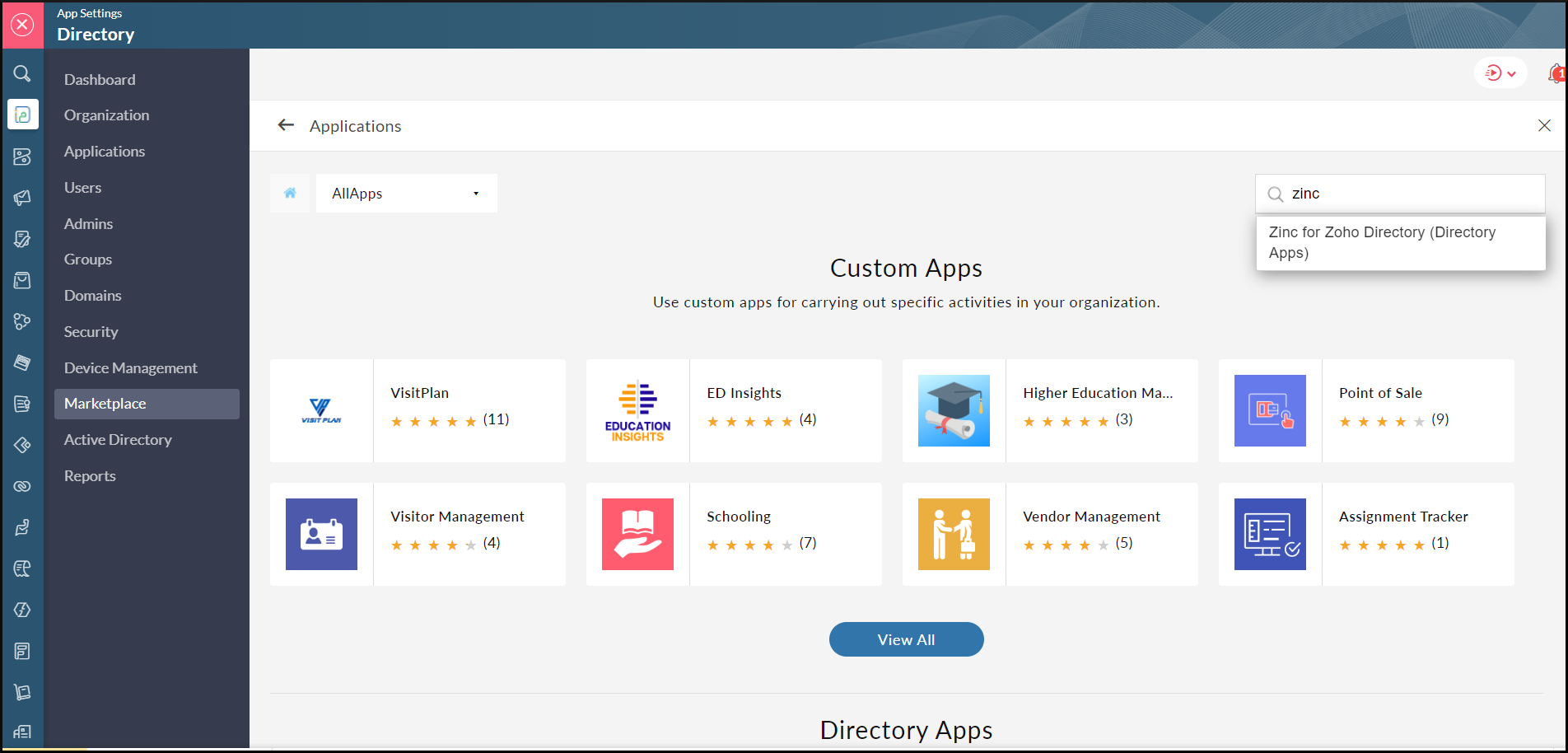Click the back arrow next to Applications

coord(286,125)
